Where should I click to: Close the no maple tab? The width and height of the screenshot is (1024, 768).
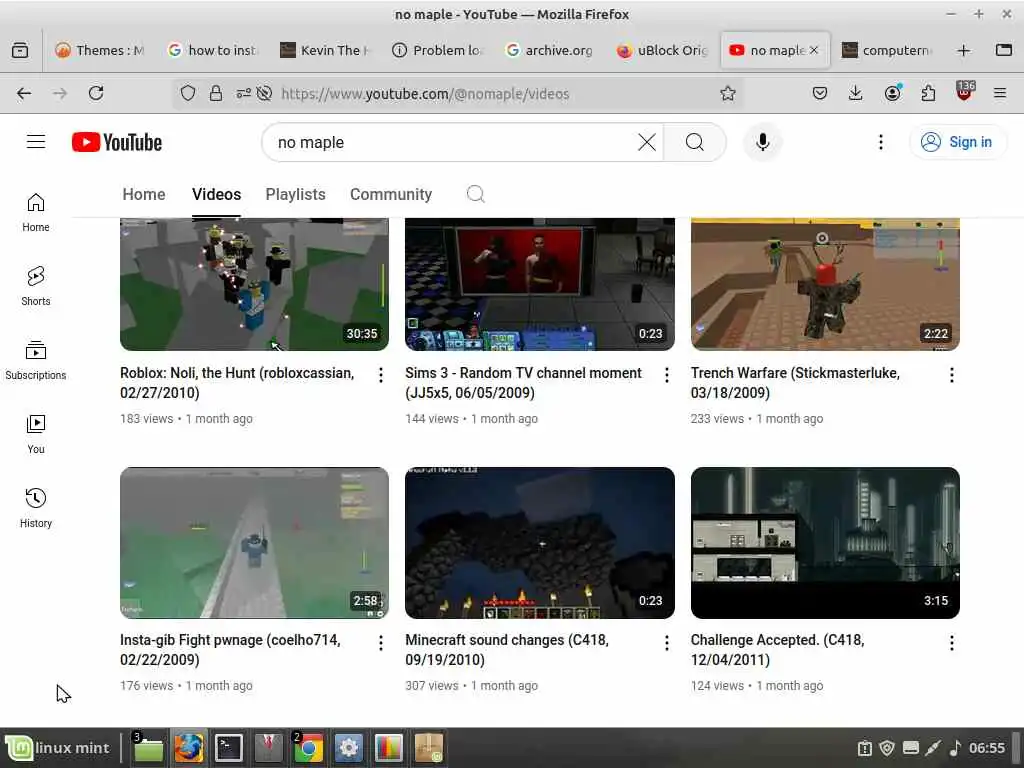pos(814,50)
